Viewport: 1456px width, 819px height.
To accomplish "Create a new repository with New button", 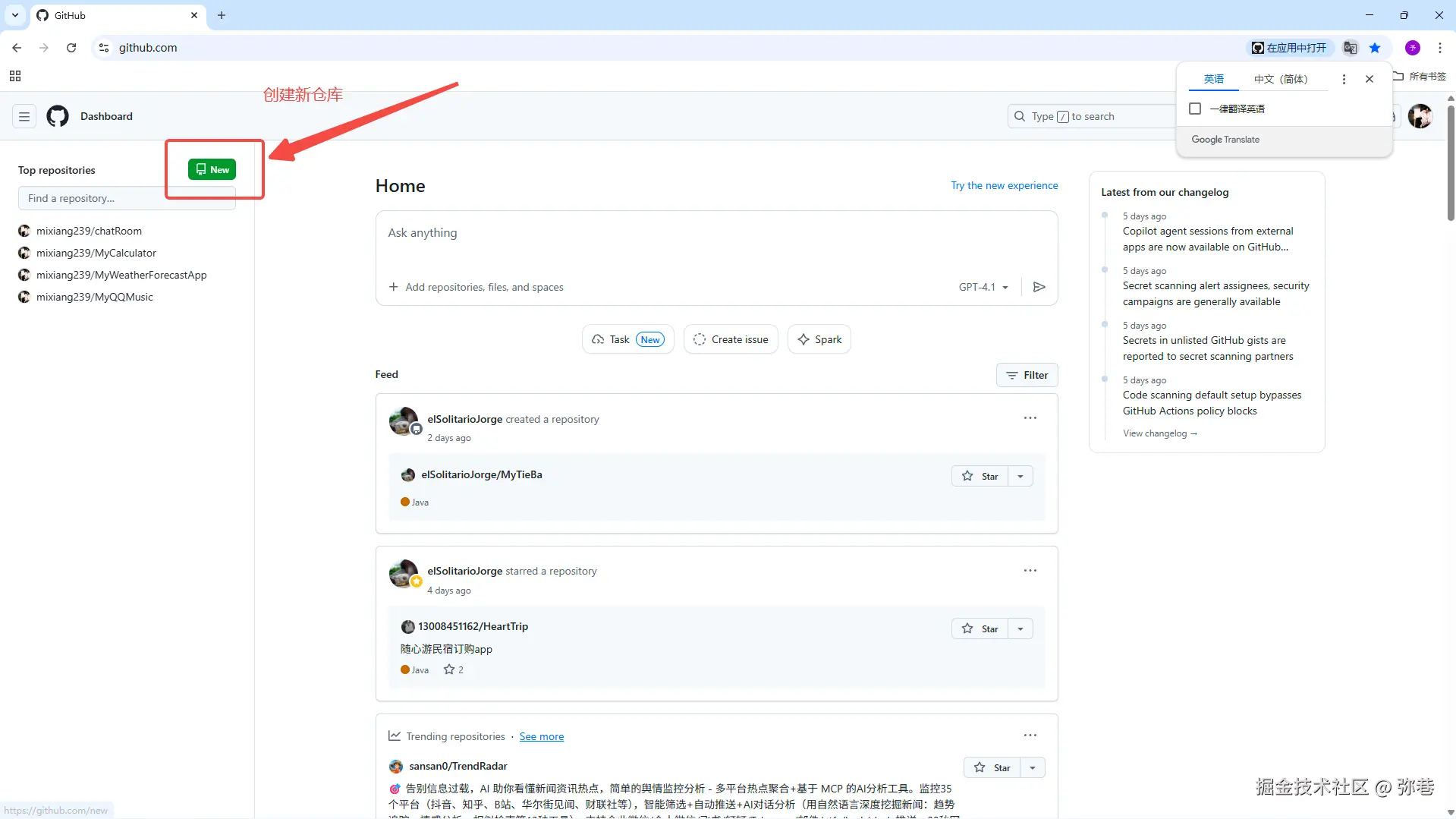I will pos(212,169).
